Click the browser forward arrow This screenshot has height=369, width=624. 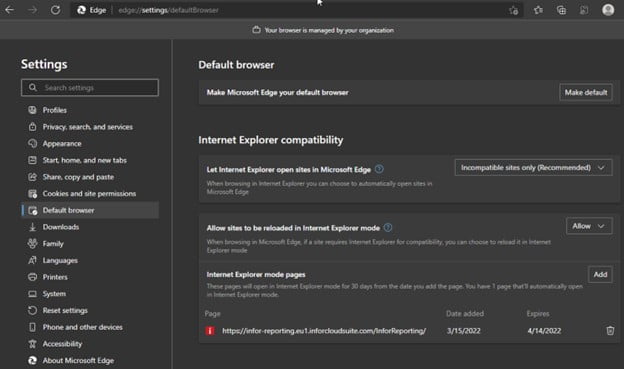pyautogui.click(x=32, y=10)
